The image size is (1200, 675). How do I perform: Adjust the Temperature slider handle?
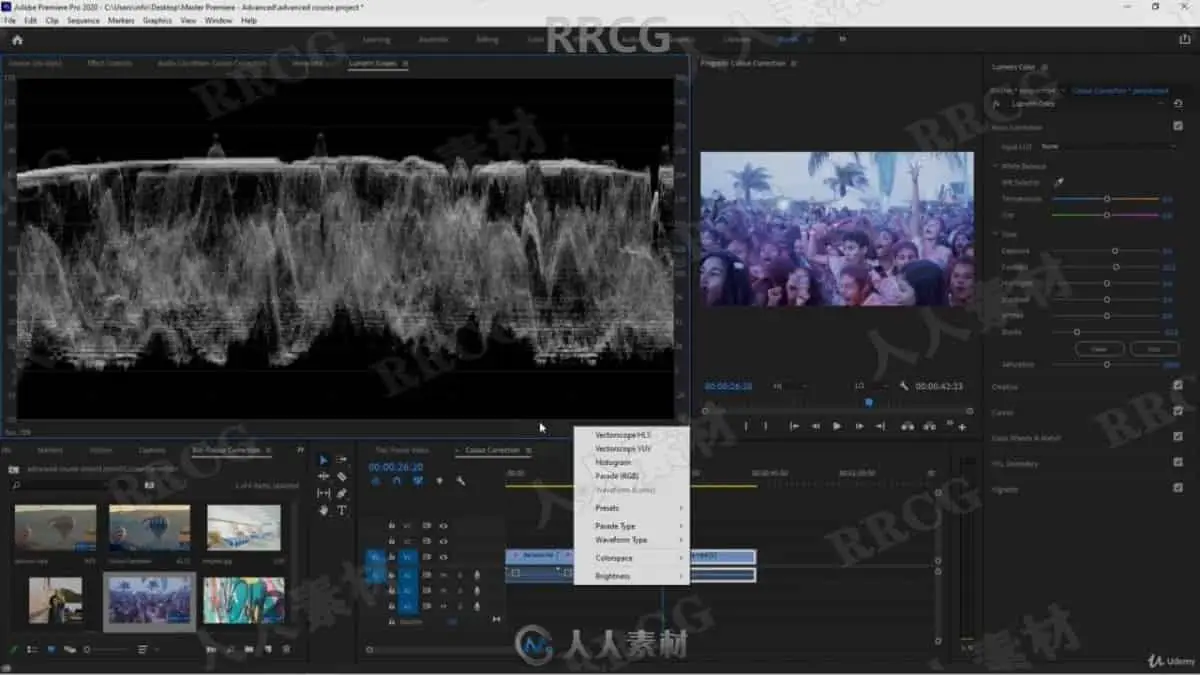1107,199
